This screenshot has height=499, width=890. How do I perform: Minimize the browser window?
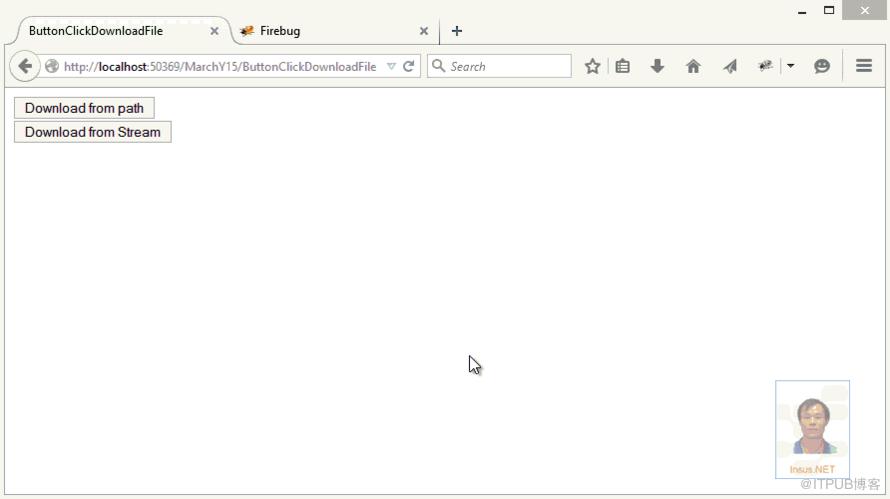[802, 11]
